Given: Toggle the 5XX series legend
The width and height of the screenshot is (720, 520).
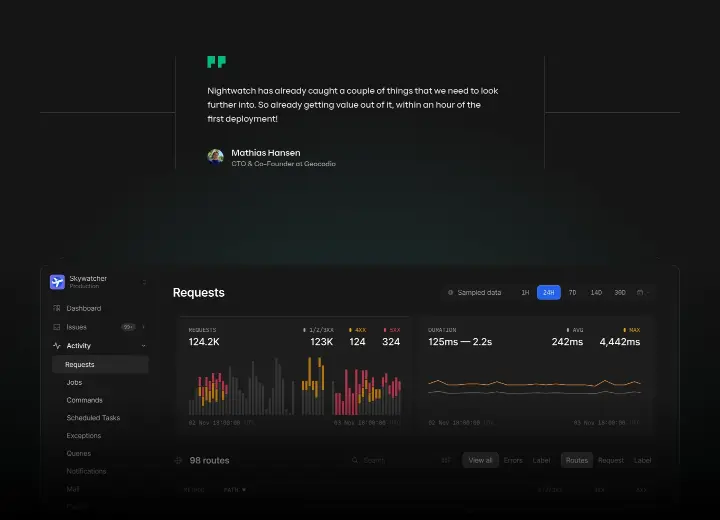Looking at the screenshot, I should (x=392, y=330).
